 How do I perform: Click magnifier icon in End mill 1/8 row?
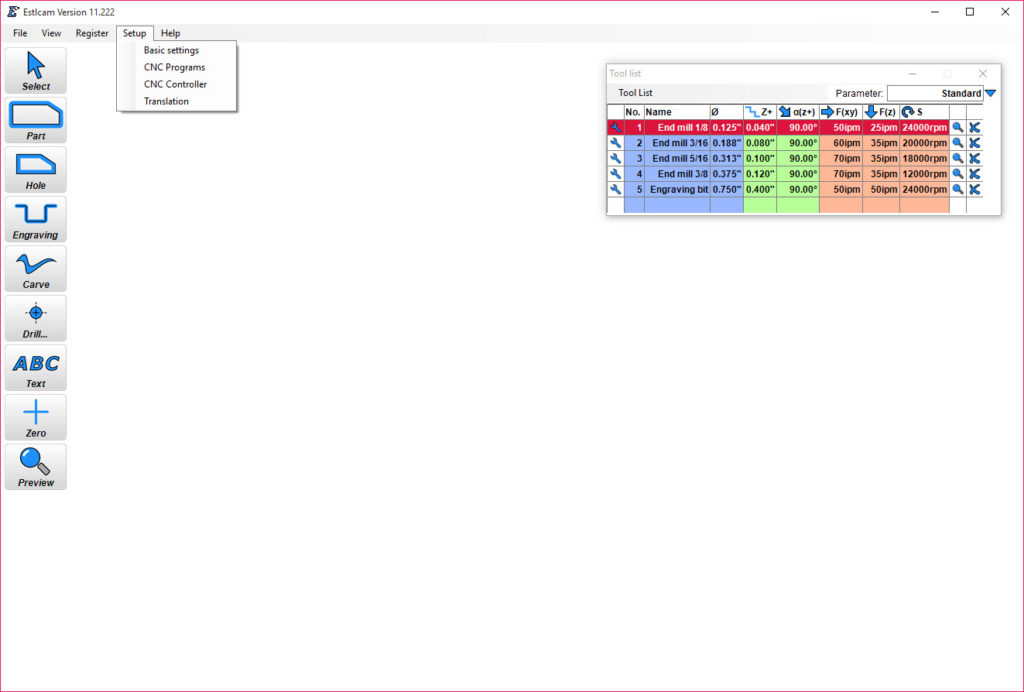957,127
